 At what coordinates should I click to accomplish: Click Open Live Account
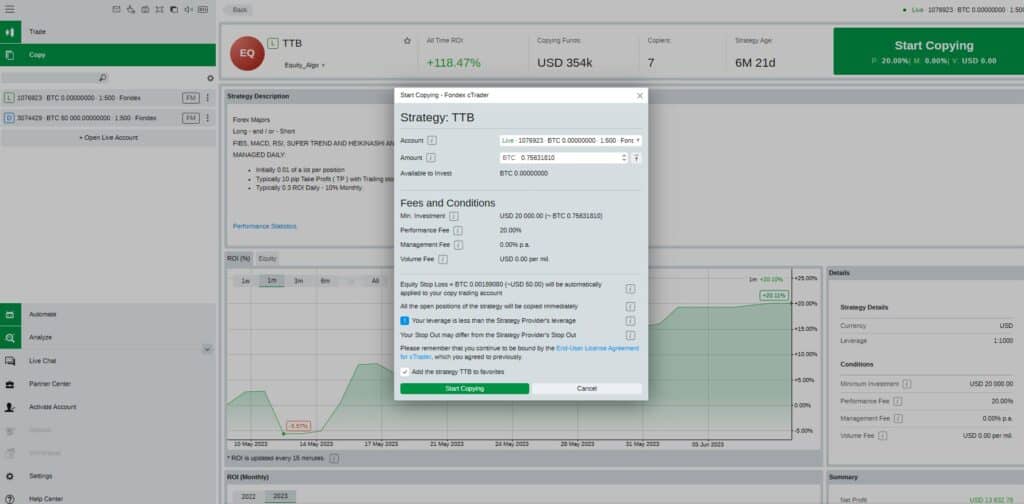tap(108, 138)
